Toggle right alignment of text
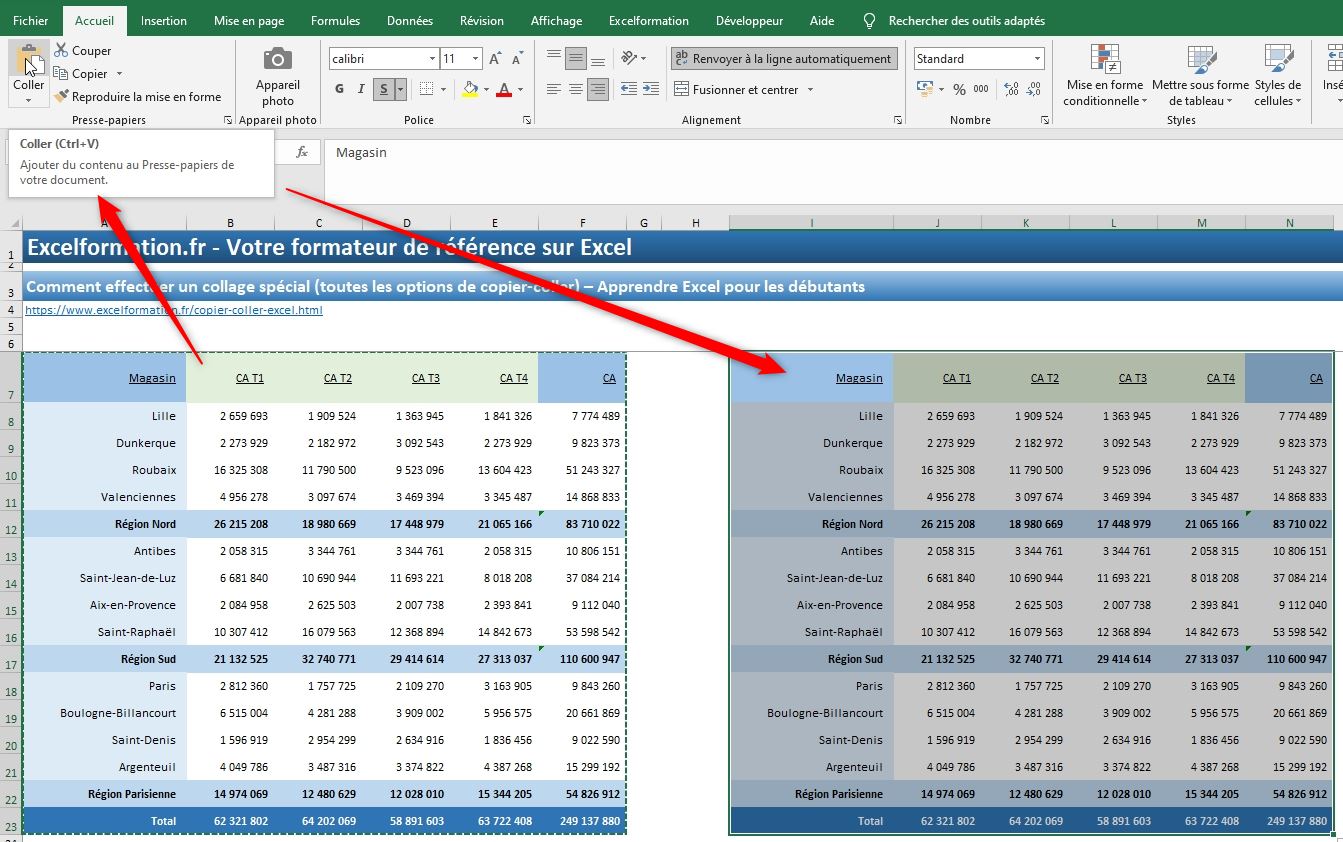 [597, 90]
